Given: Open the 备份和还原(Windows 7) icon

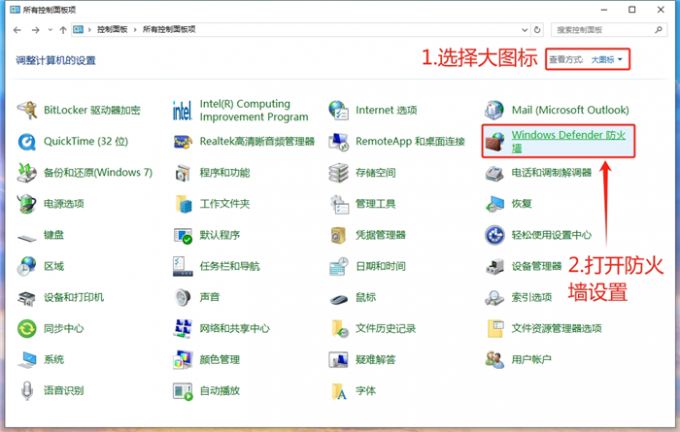Looking at the screenshot, I should [26, 173].
